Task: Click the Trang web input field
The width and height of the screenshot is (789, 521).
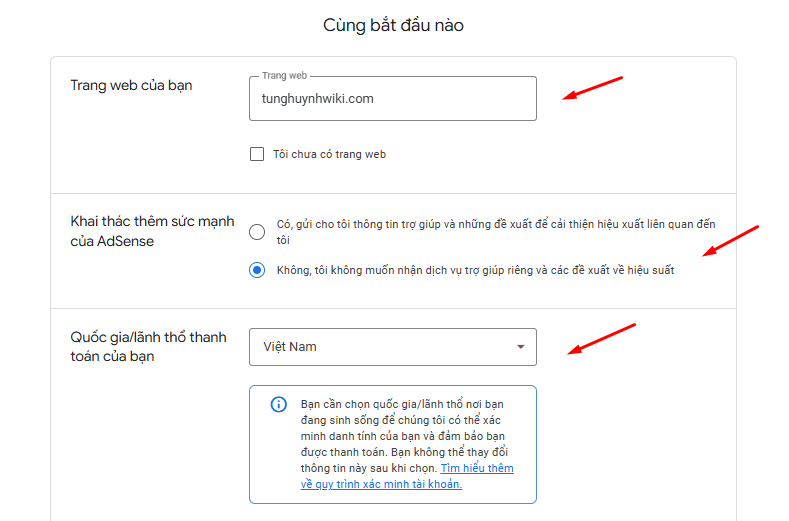Action: (x=392, y=99)
